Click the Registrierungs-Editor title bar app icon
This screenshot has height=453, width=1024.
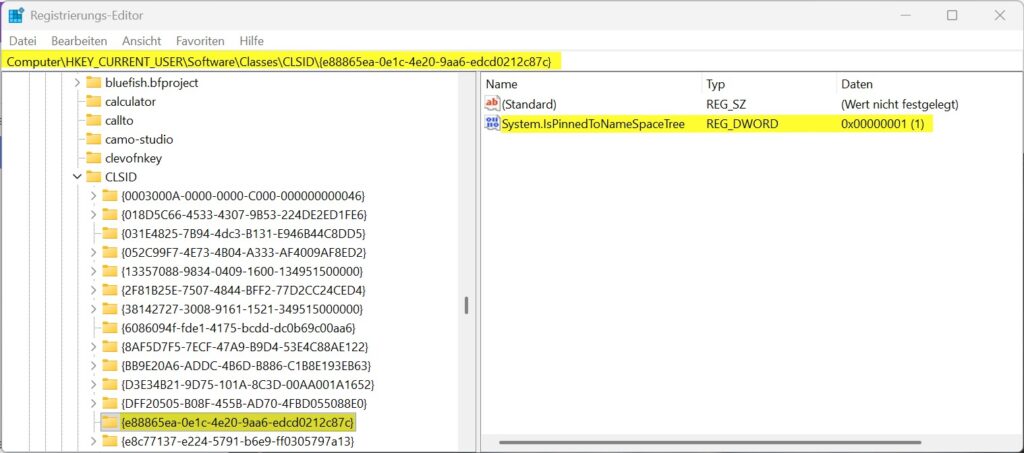(x=16, y=15)
